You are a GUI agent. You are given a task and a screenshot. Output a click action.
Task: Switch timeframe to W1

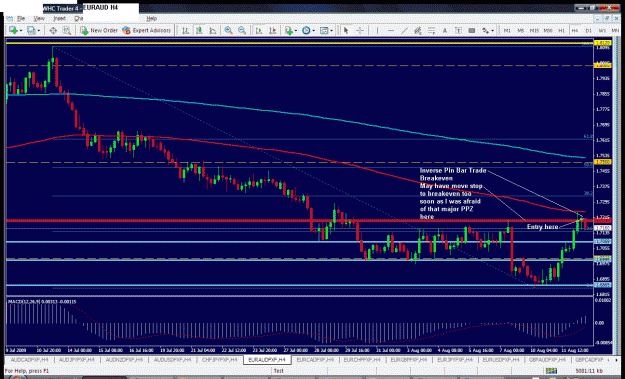coord(602,30)
